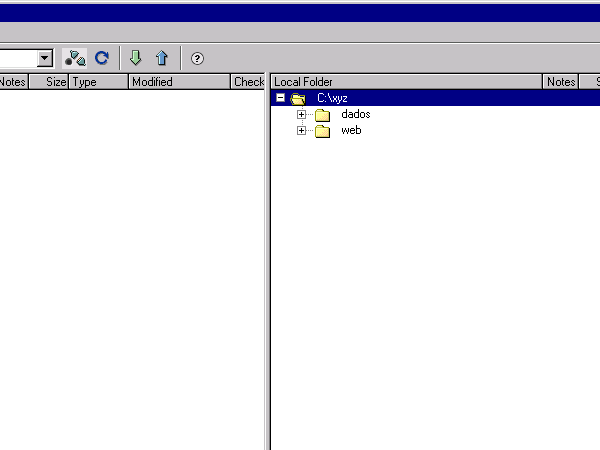Expand the web folder tree node
The width and height of the screenshot is (600, 450).
click(301, 131)
